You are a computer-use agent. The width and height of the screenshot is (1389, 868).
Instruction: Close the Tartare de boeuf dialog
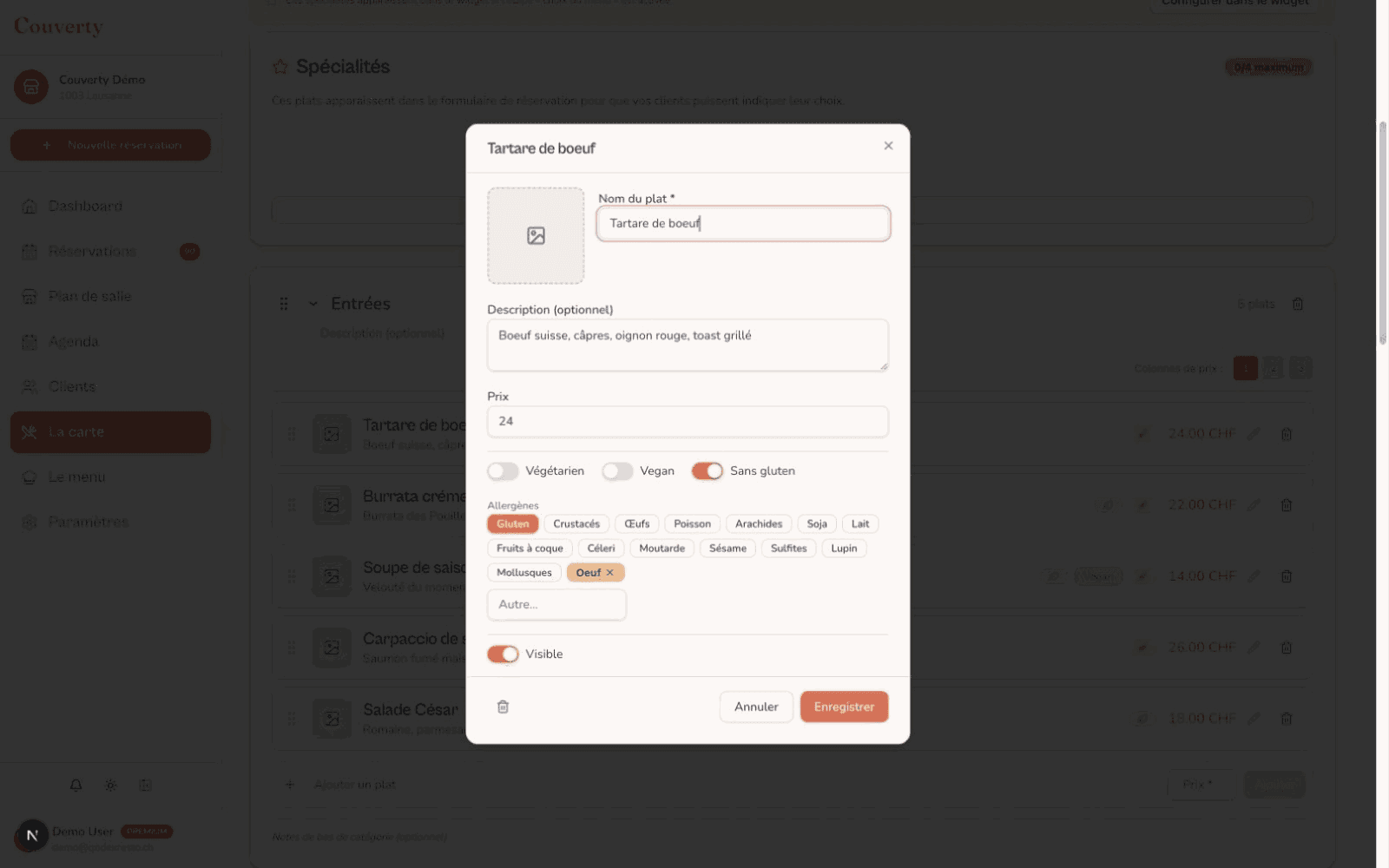(x=888, y=146)
